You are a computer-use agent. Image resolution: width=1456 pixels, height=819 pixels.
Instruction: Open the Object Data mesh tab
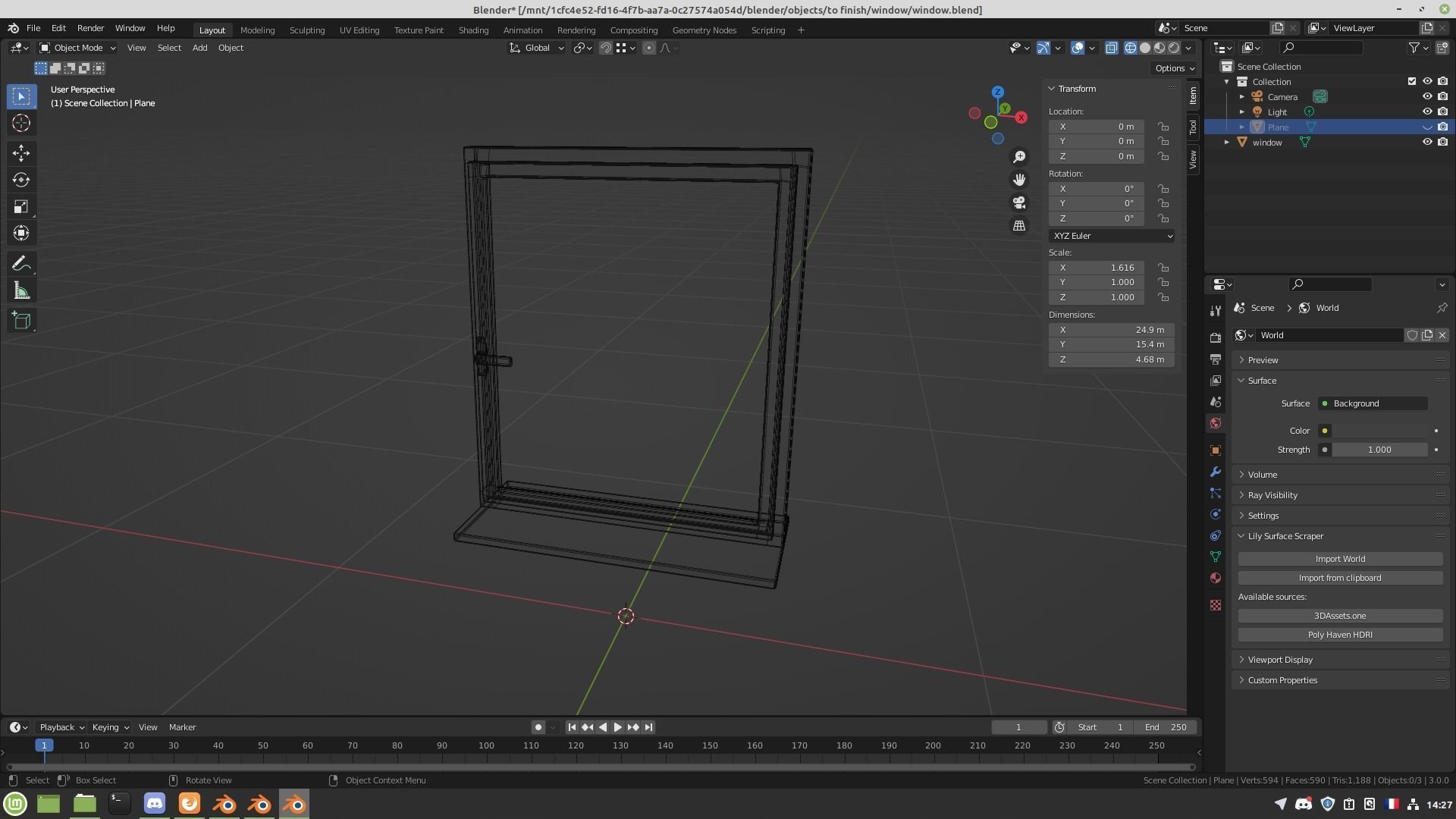[x=1216, y=557]
